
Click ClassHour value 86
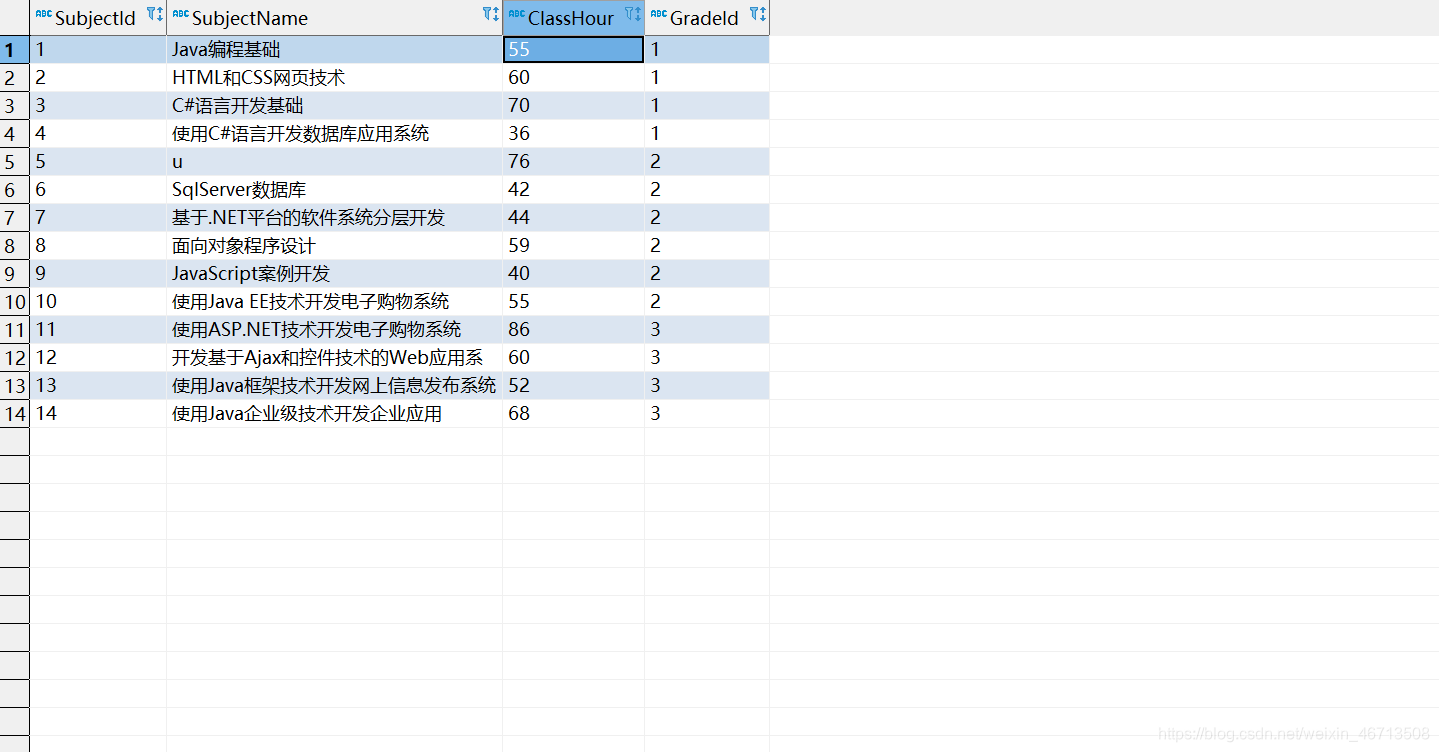click(573, 329)
